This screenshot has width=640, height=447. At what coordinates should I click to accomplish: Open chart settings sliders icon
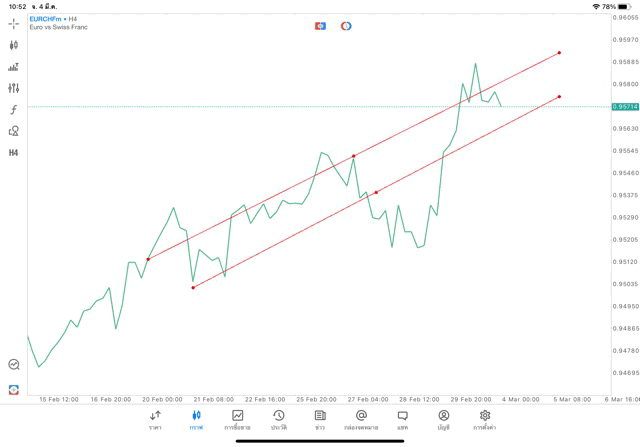tap(14, 88)
